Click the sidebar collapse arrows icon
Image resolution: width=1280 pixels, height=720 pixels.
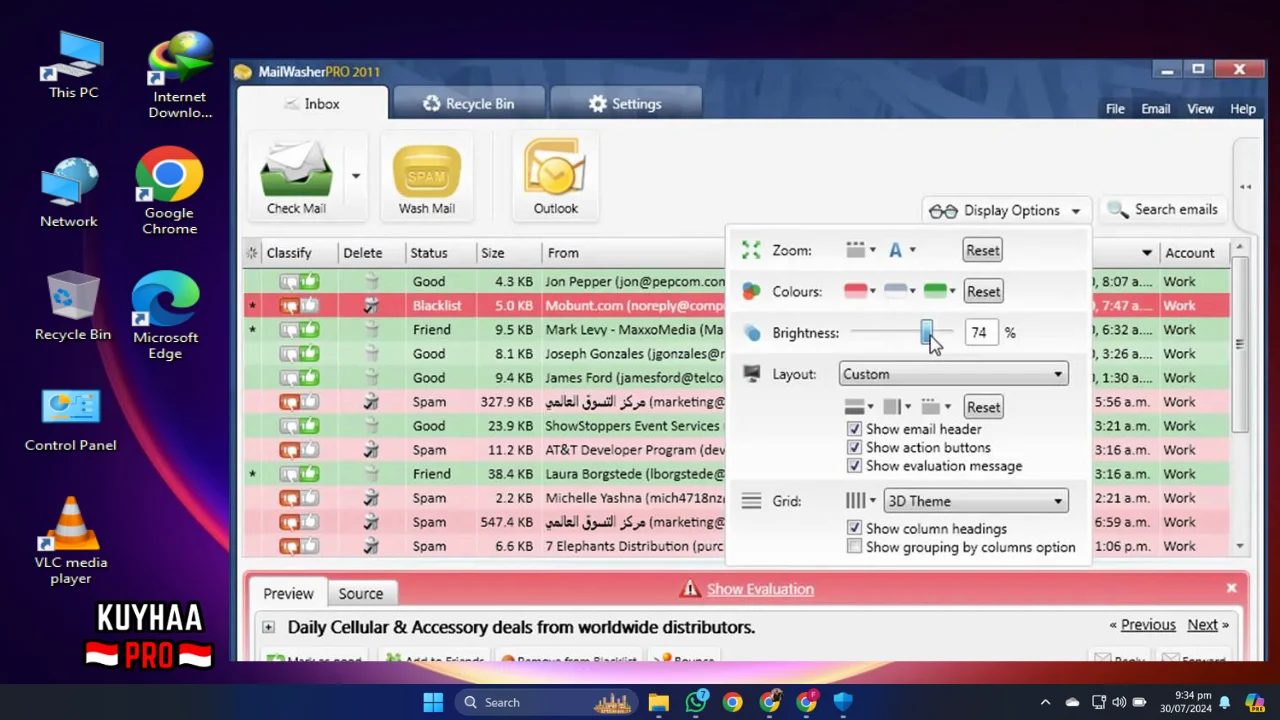(1246, 187)
